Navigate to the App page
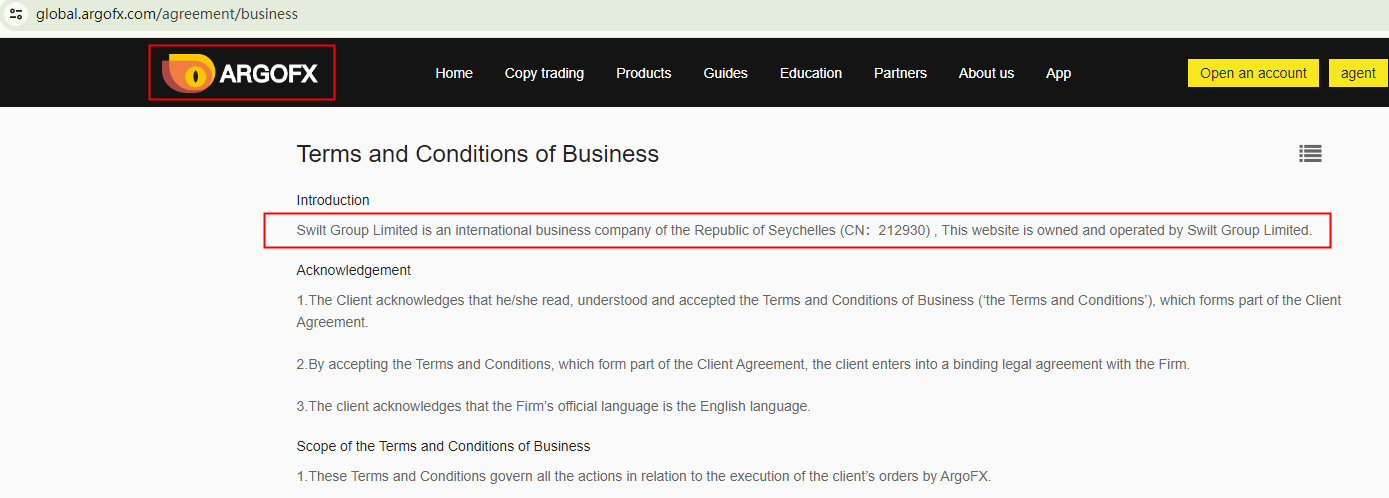The width and height of the screenshot is (1389, 498). click(1058, 73)
